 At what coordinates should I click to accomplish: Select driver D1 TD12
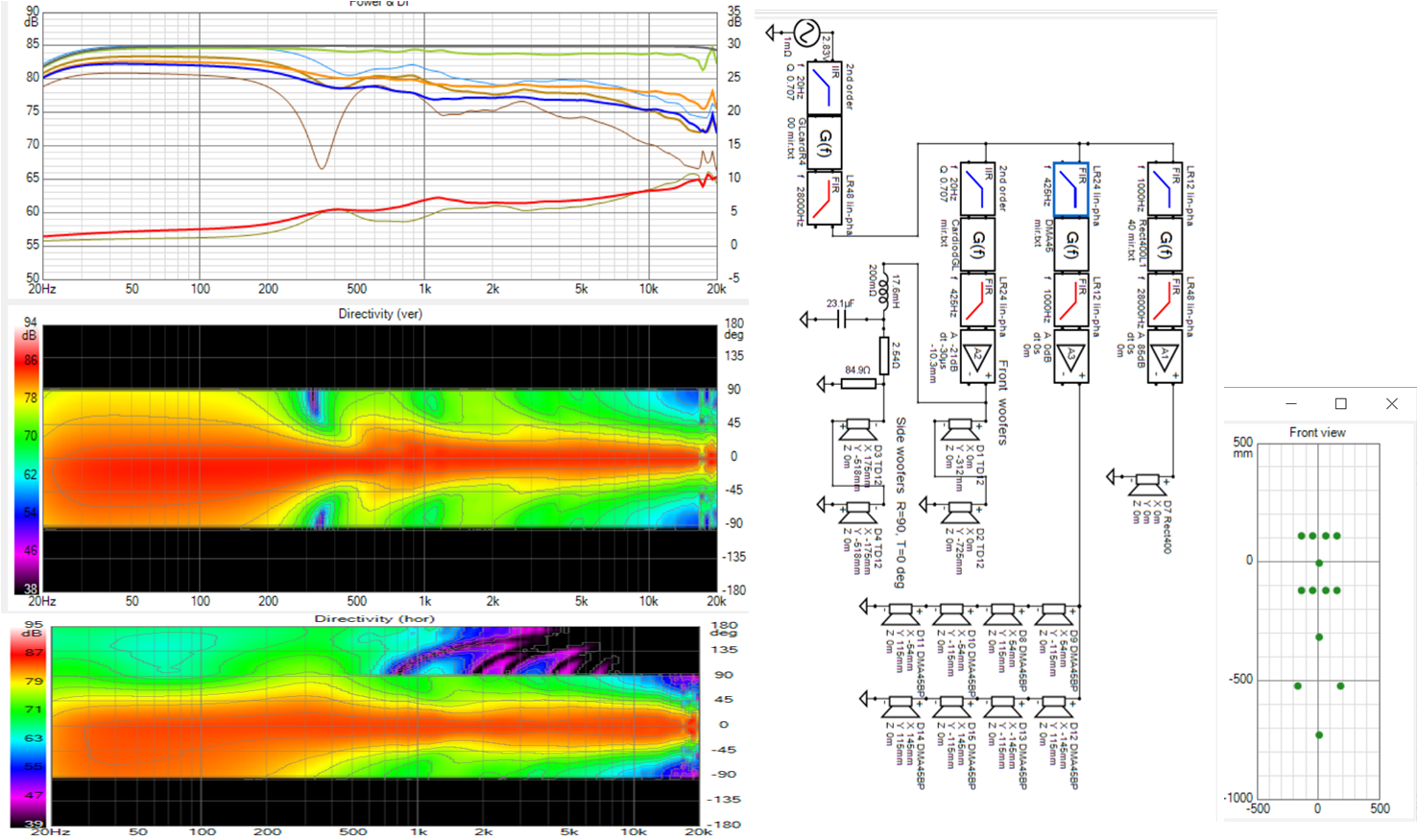[959, 429]
